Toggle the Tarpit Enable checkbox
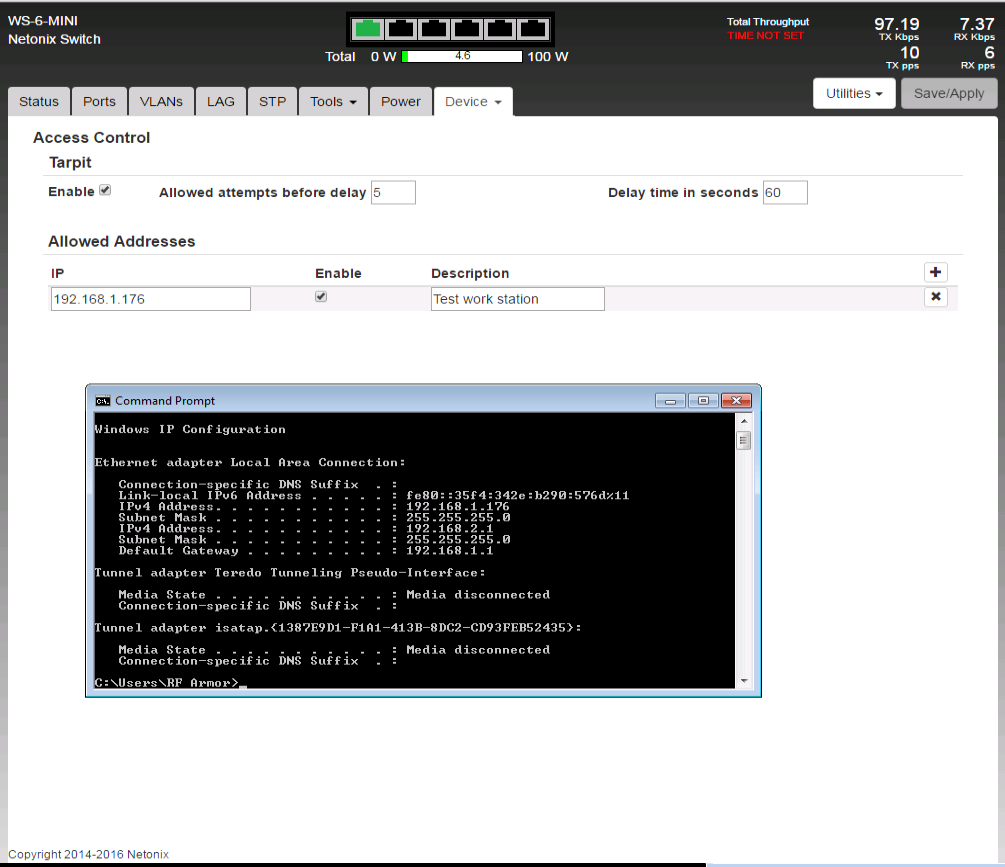 pos(105,190)
